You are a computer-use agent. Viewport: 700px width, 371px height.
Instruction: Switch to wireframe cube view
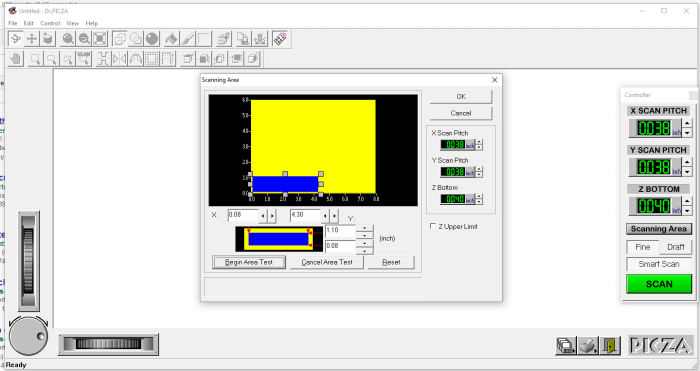pyautogui.click(x=120, y=39)
